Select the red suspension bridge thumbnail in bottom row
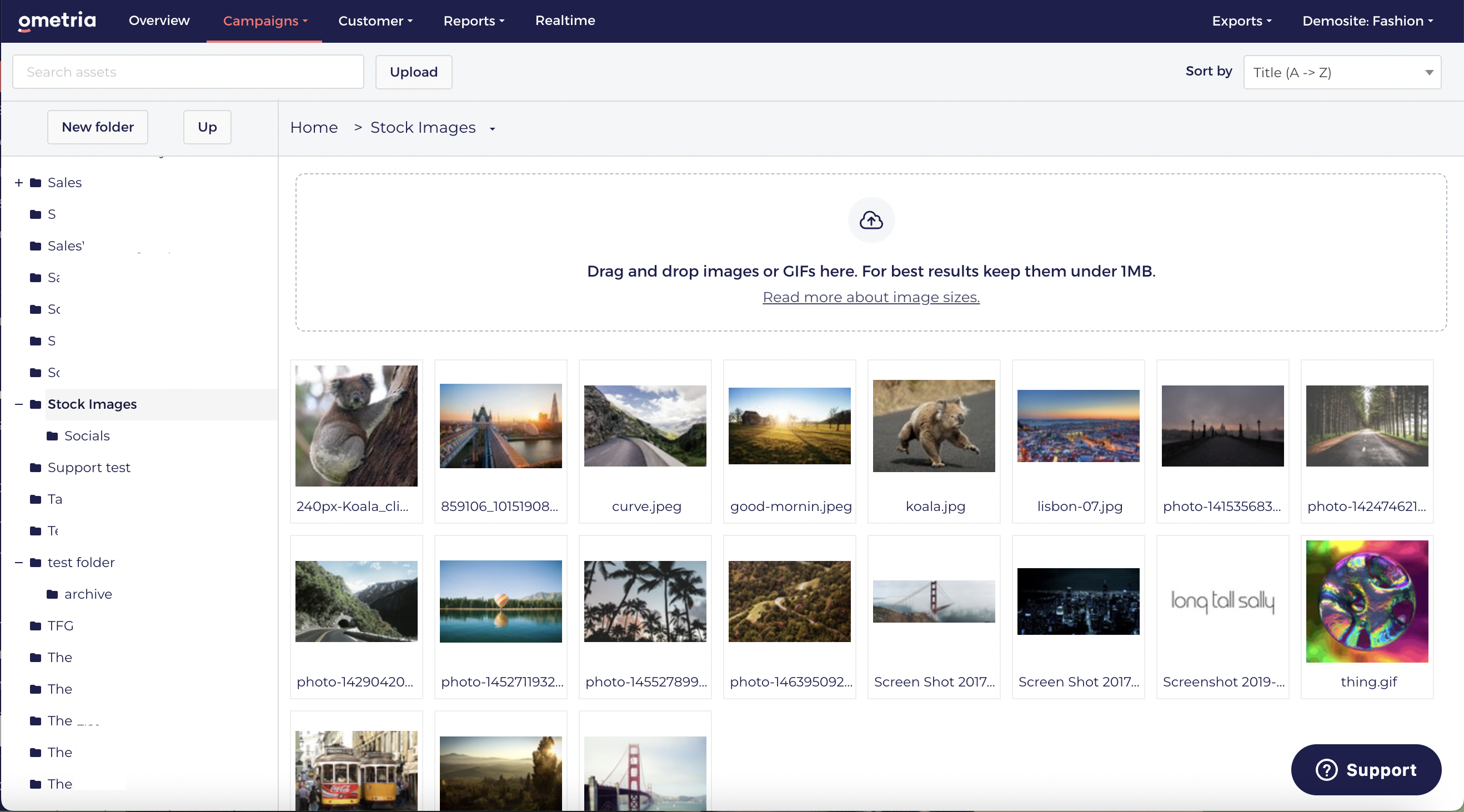The image size is (1464, 812). [x=645, y=773]
